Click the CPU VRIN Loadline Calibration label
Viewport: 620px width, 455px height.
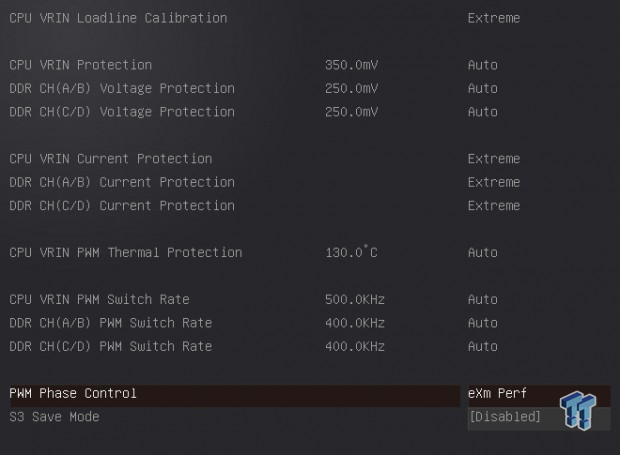point(118,18)
